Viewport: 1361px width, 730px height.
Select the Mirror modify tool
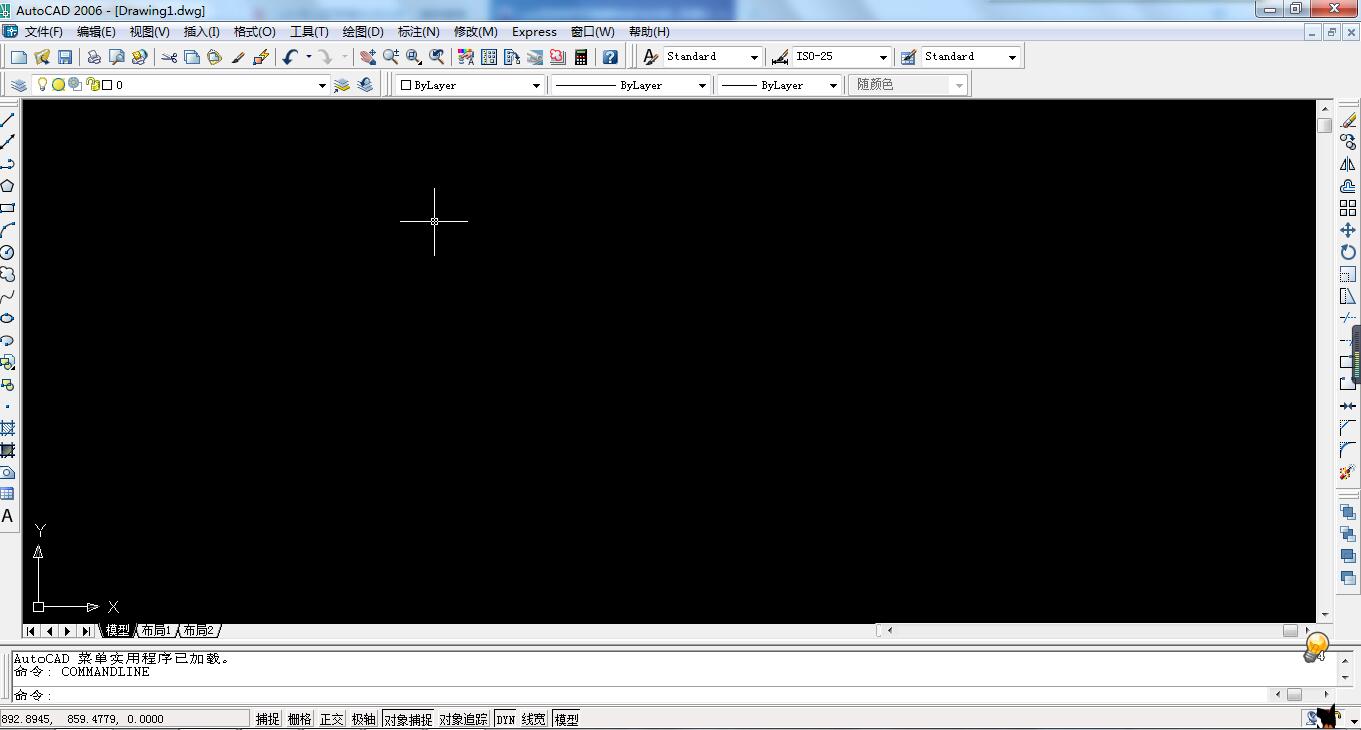point(1348,164)
